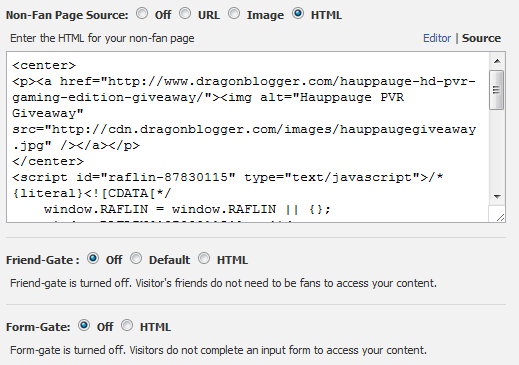Set Form-Gate to HTML
The height and width of the screenshot is (365, 519).
[x=127, y=325]
